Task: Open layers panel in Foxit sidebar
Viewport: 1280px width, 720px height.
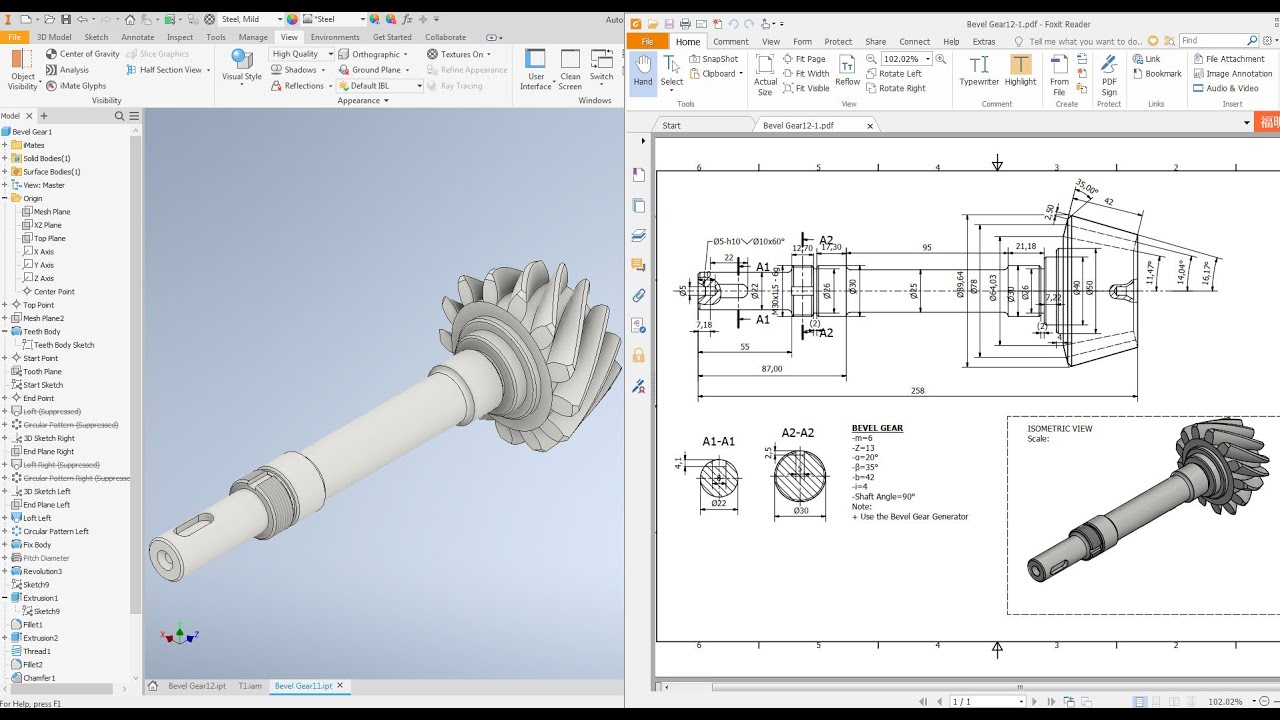Action: click(x=638, y=235)
